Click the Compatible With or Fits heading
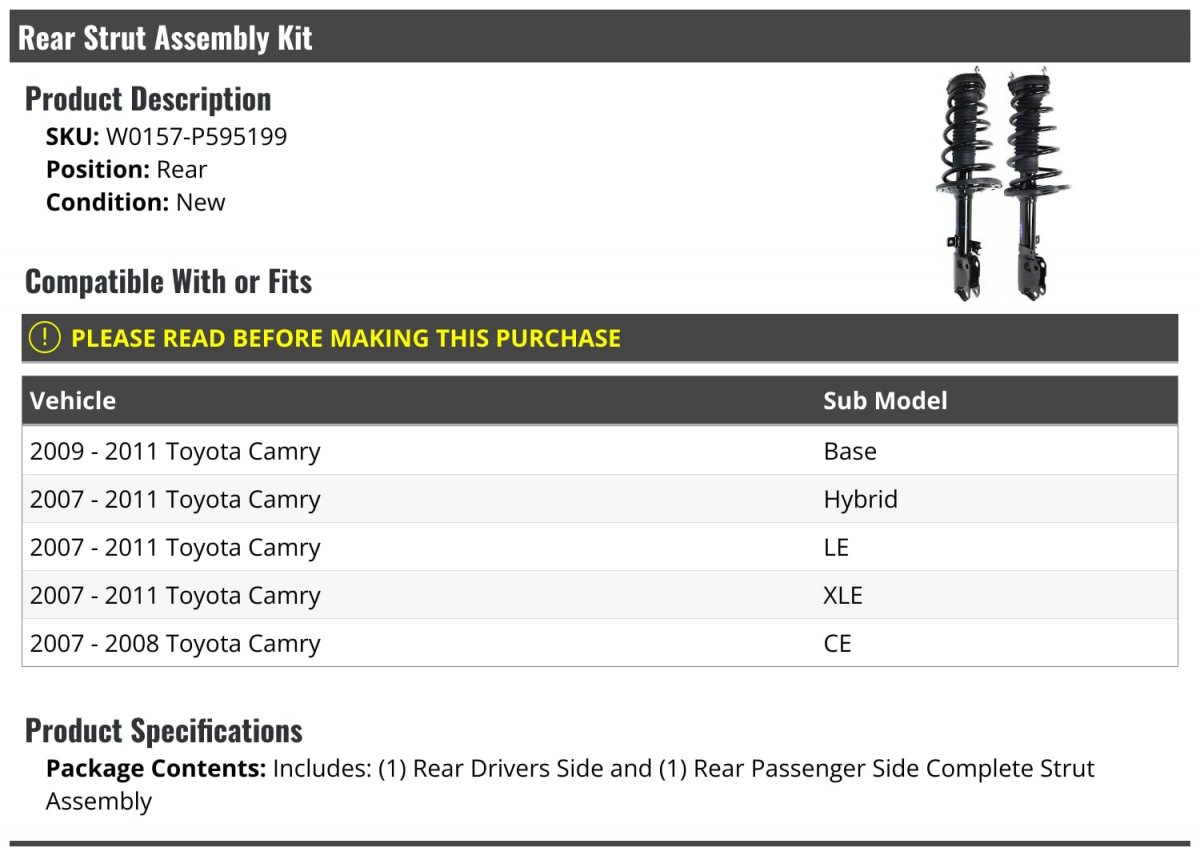Image resolution: width=1200 pixels, height=856 pixels. coord(168,282)
